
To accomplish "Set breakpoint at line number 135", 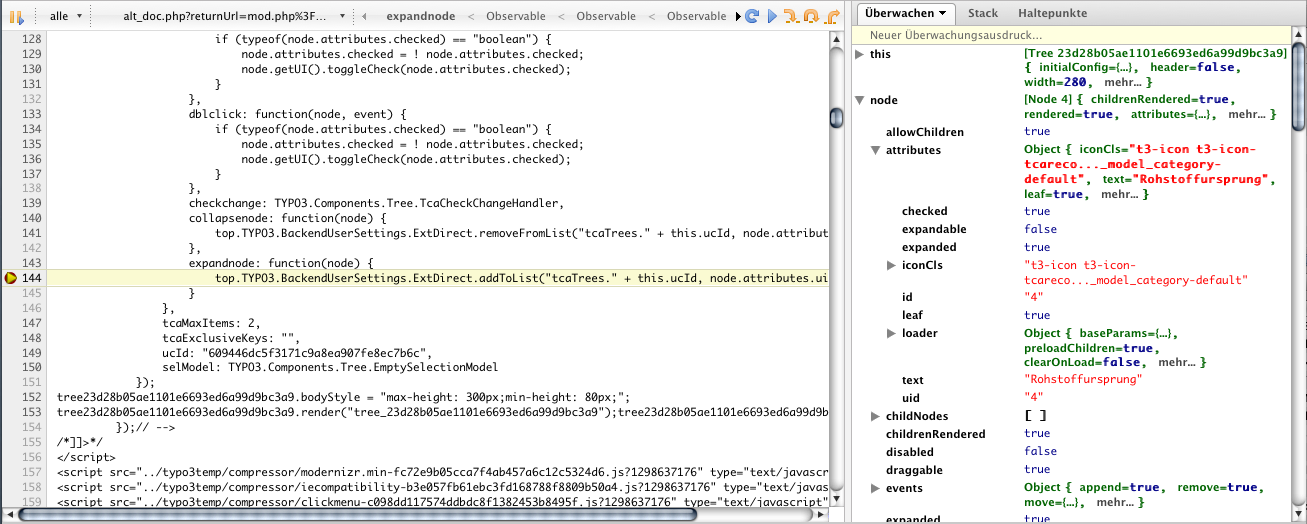I will click(x=30, y=144).
